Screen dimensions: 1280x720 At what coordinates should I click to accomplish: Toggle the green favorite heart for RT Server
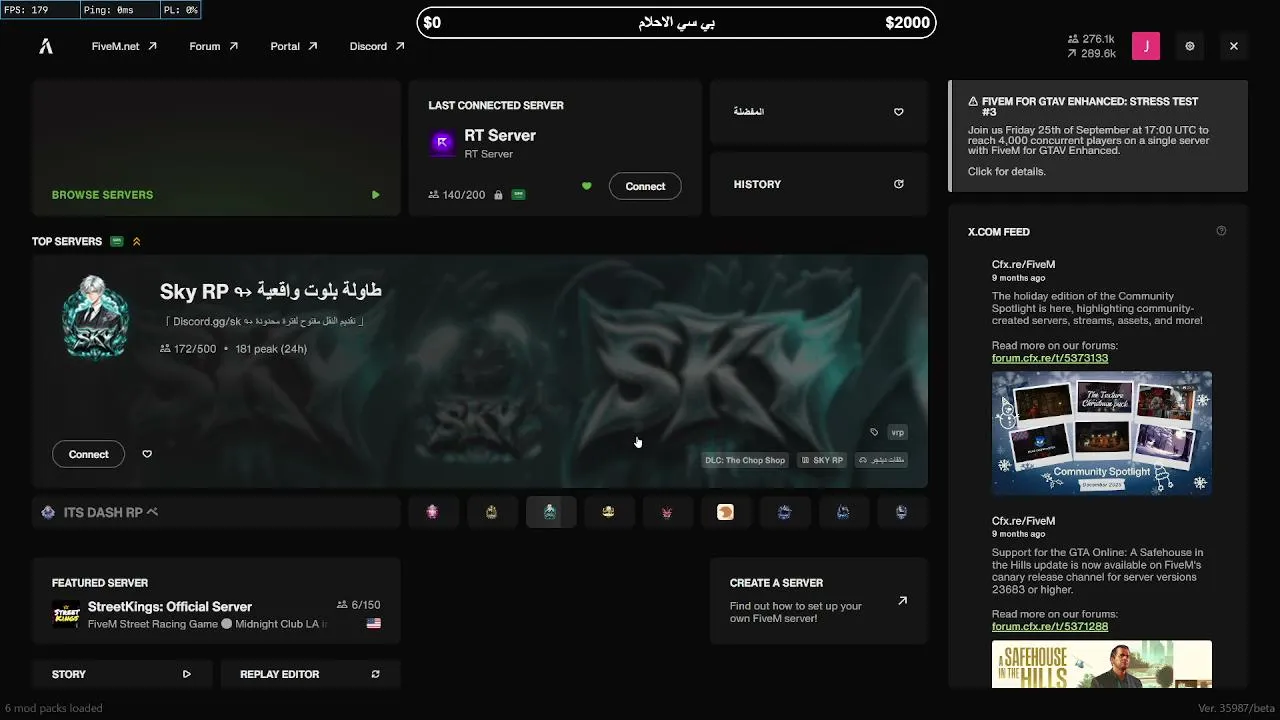pyautogui.click(x=587, y=186)
